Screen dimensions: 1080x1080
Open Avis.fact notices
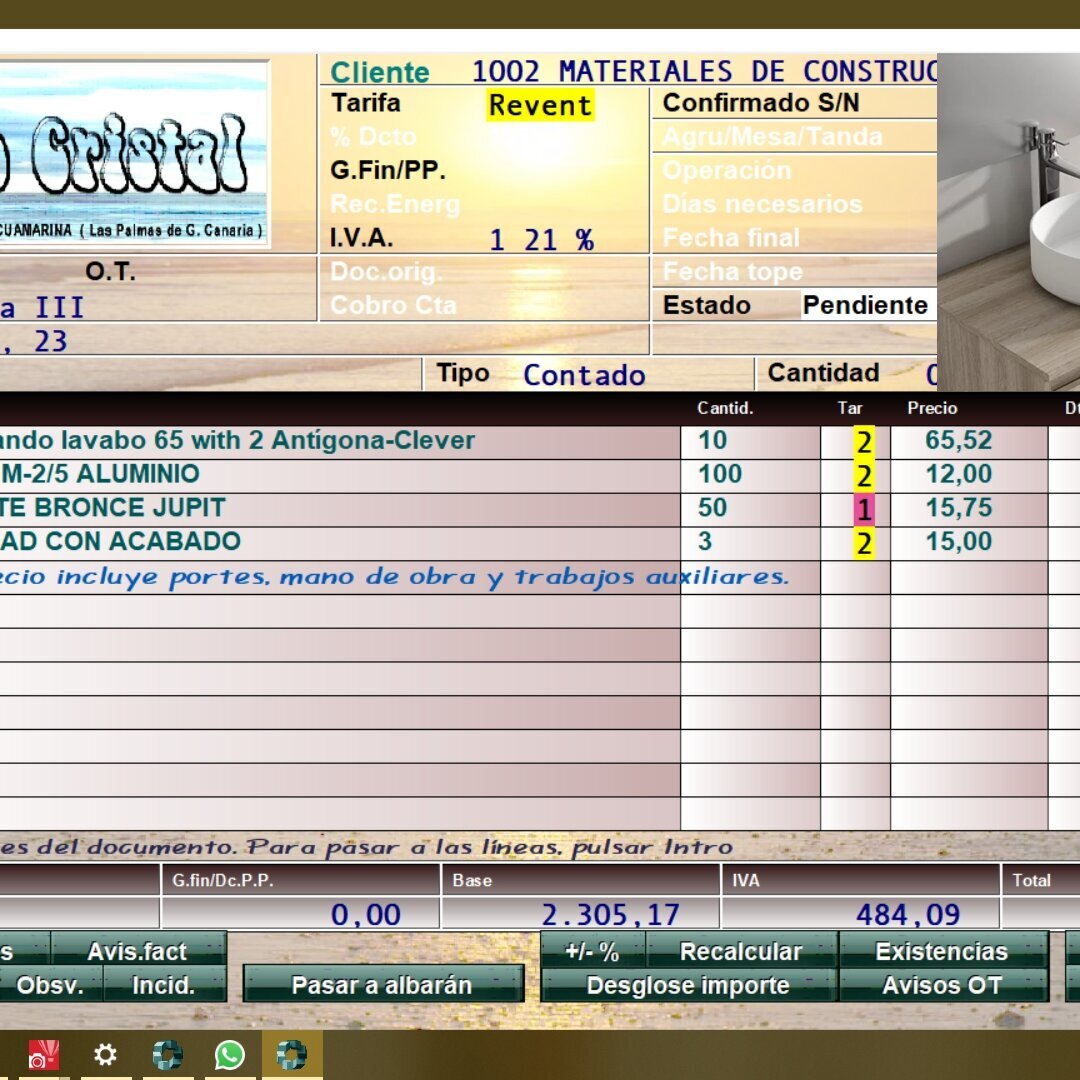138,951
